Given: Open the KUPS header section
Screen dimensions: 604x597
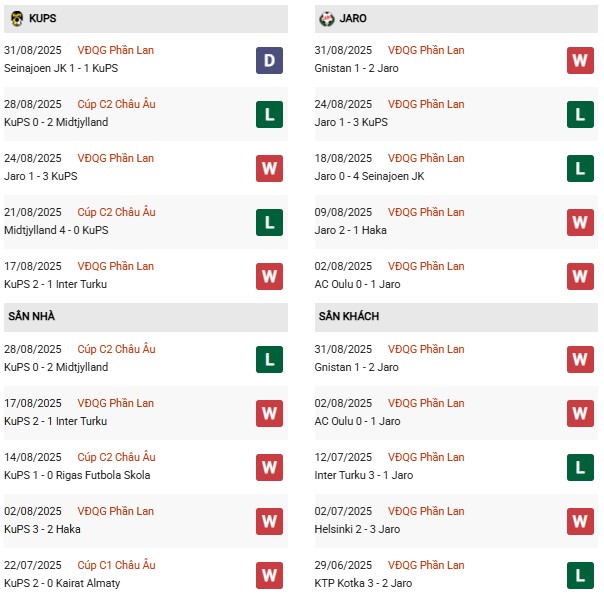Looking at the screenshot, I should 146,19.
